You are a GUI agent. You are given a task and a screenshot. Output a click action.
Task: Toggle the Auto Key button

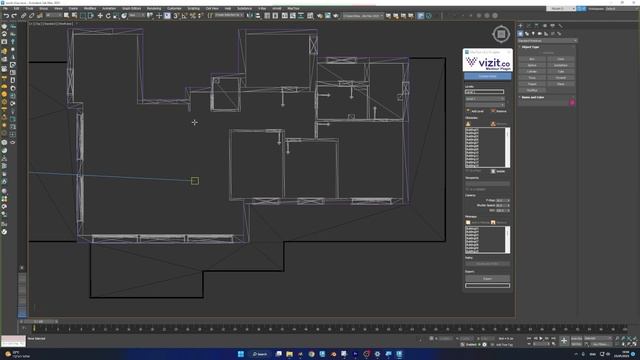coord(576,338)
